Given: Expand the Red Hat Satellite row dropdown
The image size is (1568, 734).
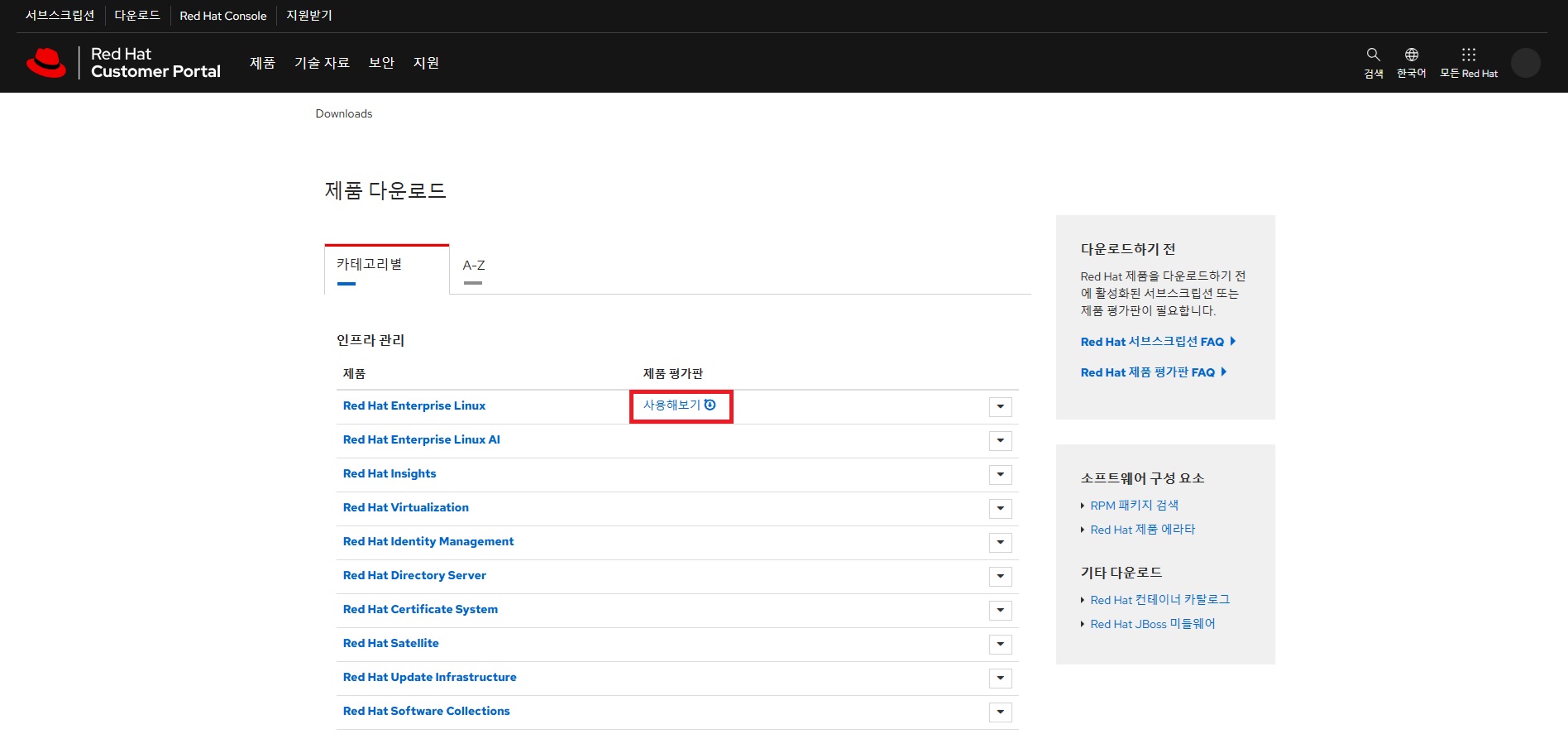Looking at the screenshot, I should tap(1001, 644).
